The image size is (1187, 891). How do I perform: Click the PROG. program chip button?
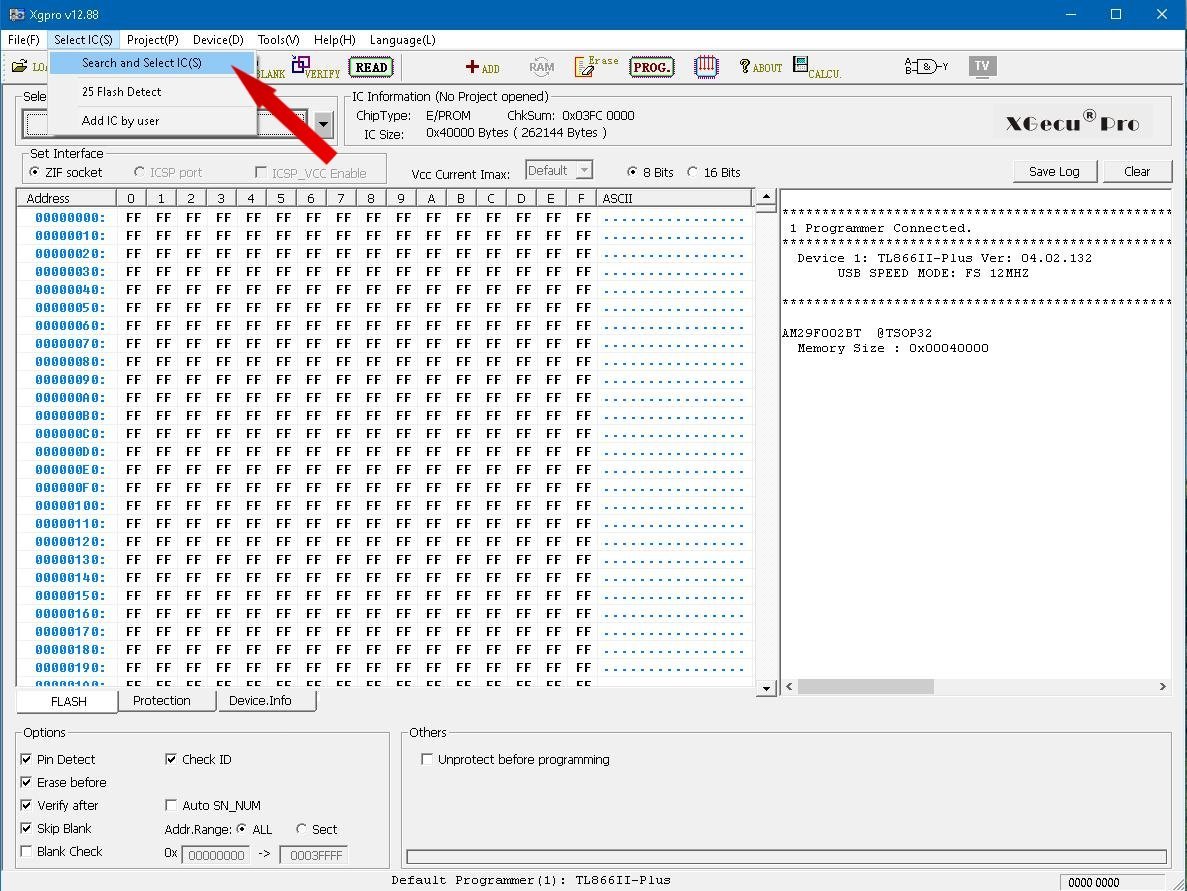[651, 67]
